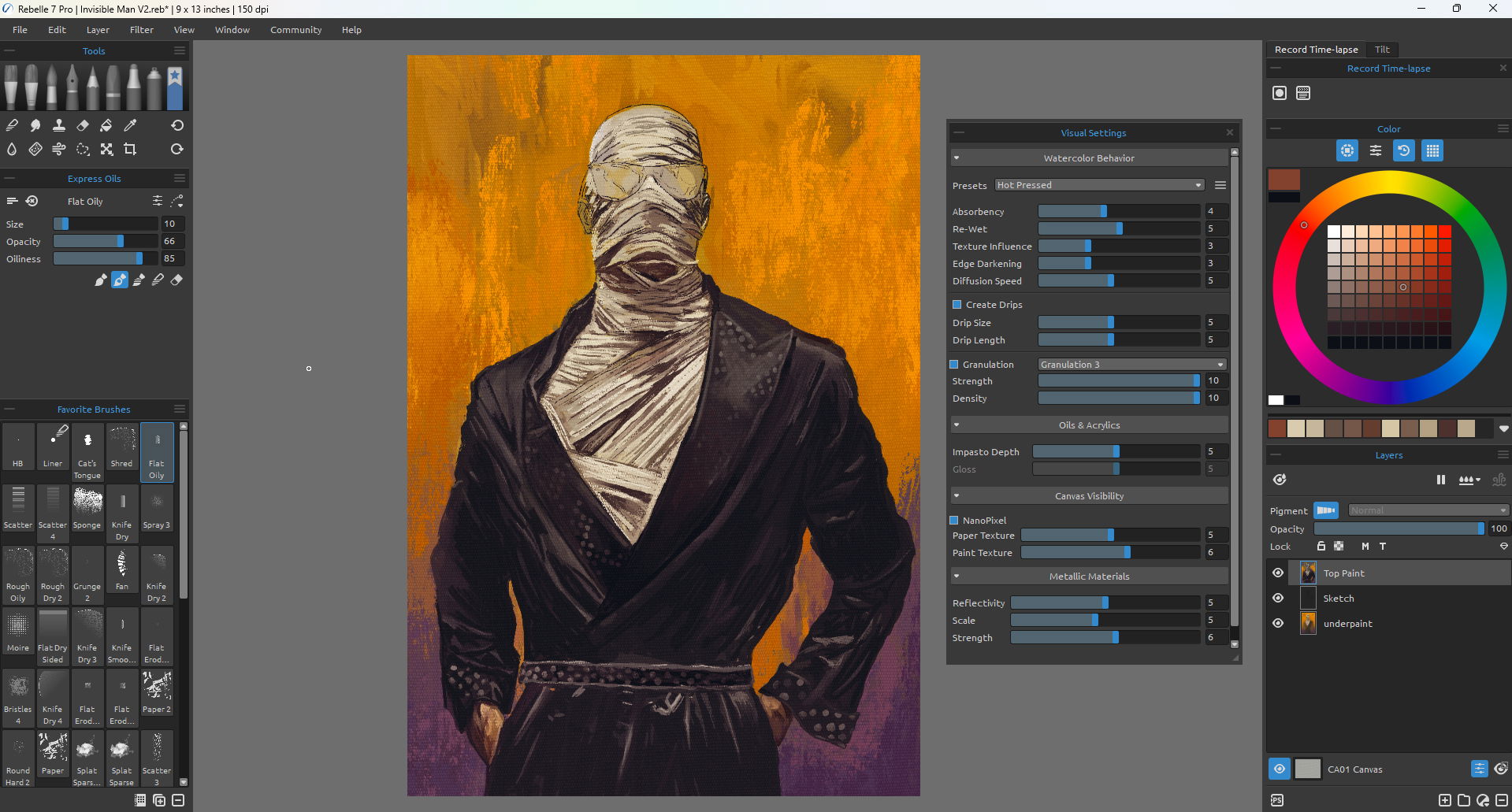Image resolution: width=1512 pixels, height=812 pixels.
Task: Toggle the Granulation checkbox
Action: (954, 365)
